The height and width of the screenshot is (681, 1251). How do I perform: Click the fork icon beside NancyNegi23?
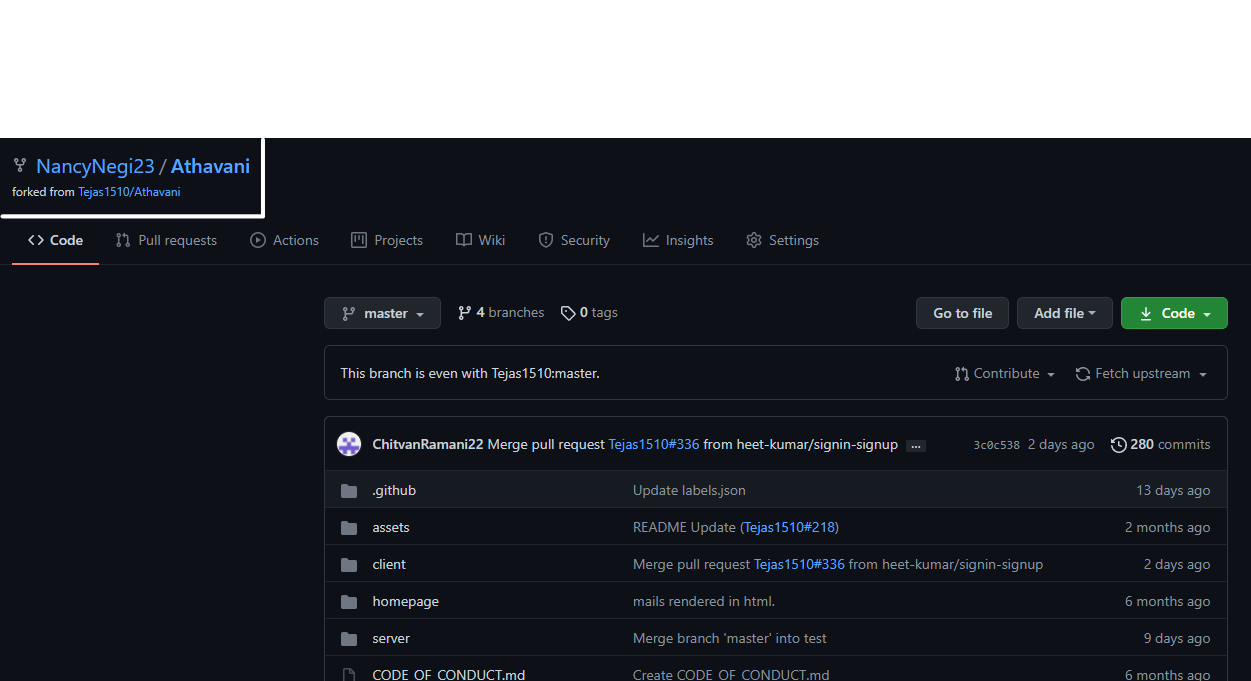pos(19,165)
